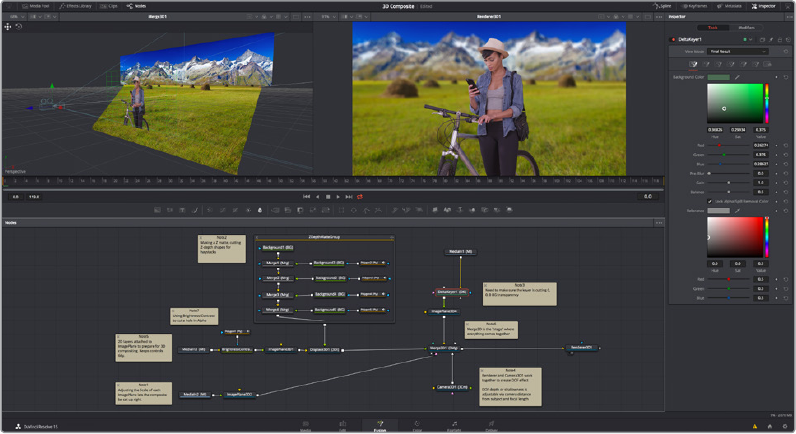This screenshot has width=796, height=434.
Task: Open the Effects Library panel
Action: 75,6
